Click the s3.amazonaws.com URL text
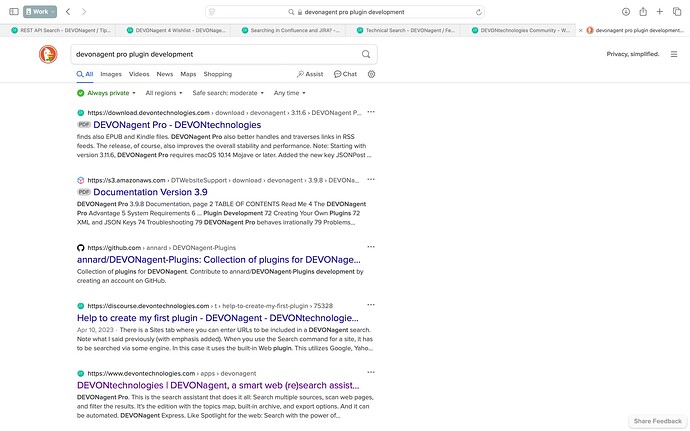Screen dimensions: 690x431 coord(223,180)
